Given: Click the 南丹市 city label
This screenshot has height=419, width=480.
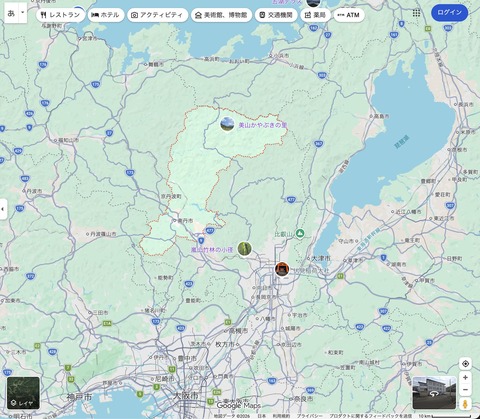Looking at the screenshot, I should point(184,221).
